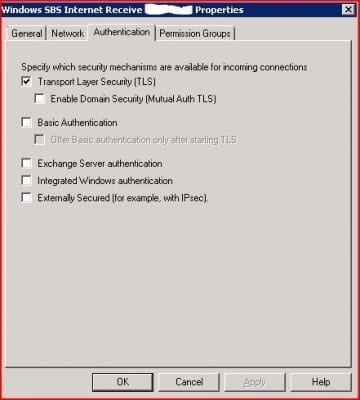Viewport: 360px width, 400px height.
Task: Switch to the General tab
Action: coord(26,33)
